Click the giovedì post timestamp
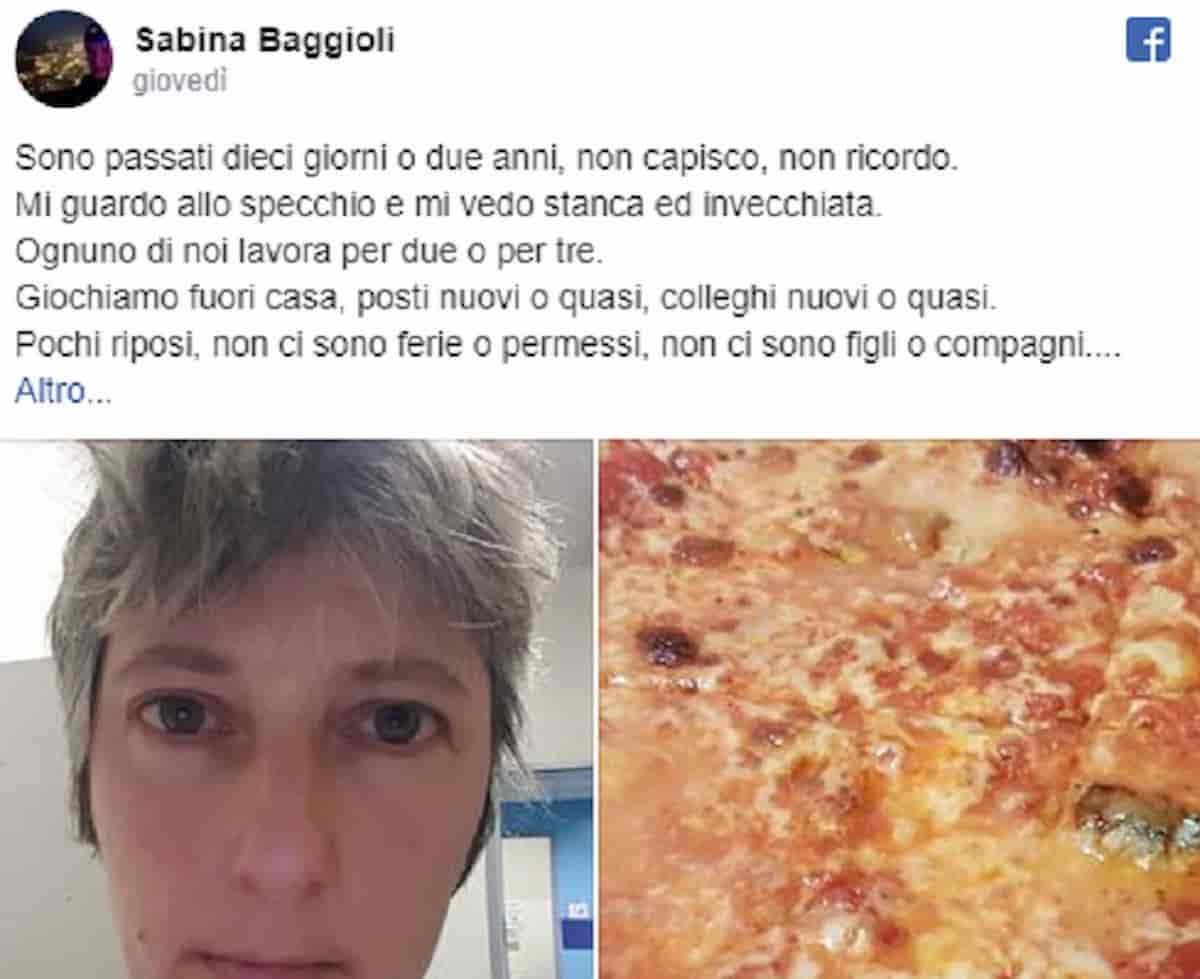1200x979 pixels. tap(181, 82)
